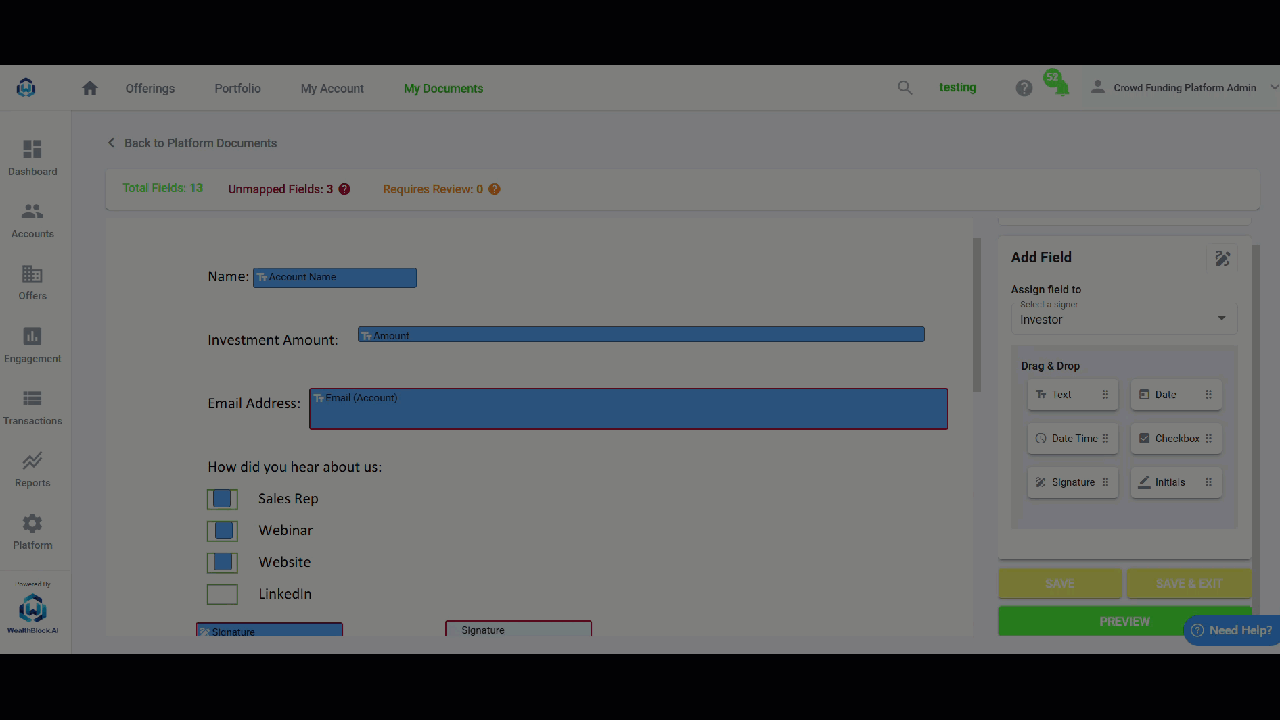Click the drag handle on the Text field tile
1280x720 pixels.
(1105, 395)
